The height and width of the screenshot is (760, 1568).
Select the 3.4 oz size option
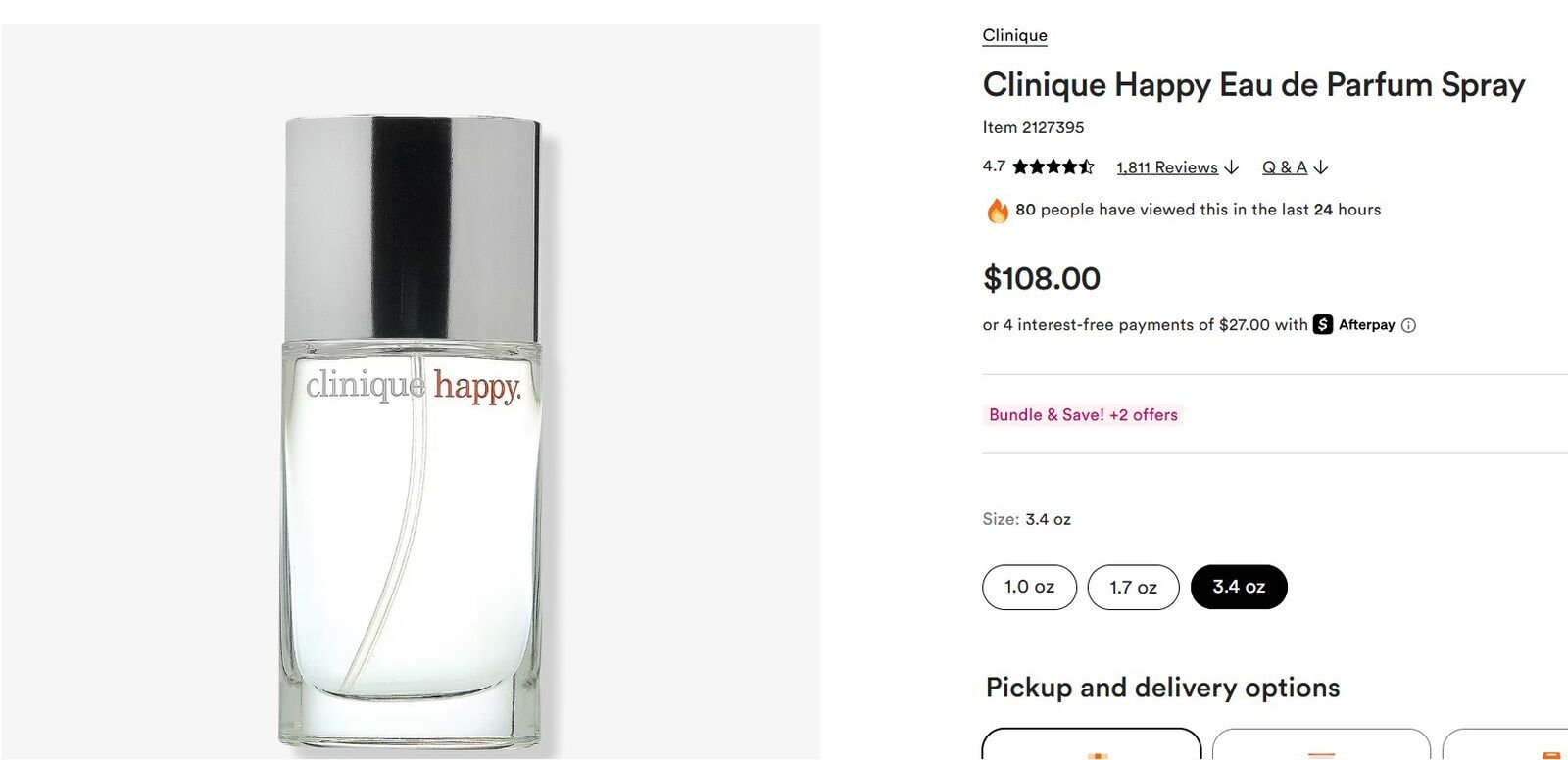(1239, 587)
